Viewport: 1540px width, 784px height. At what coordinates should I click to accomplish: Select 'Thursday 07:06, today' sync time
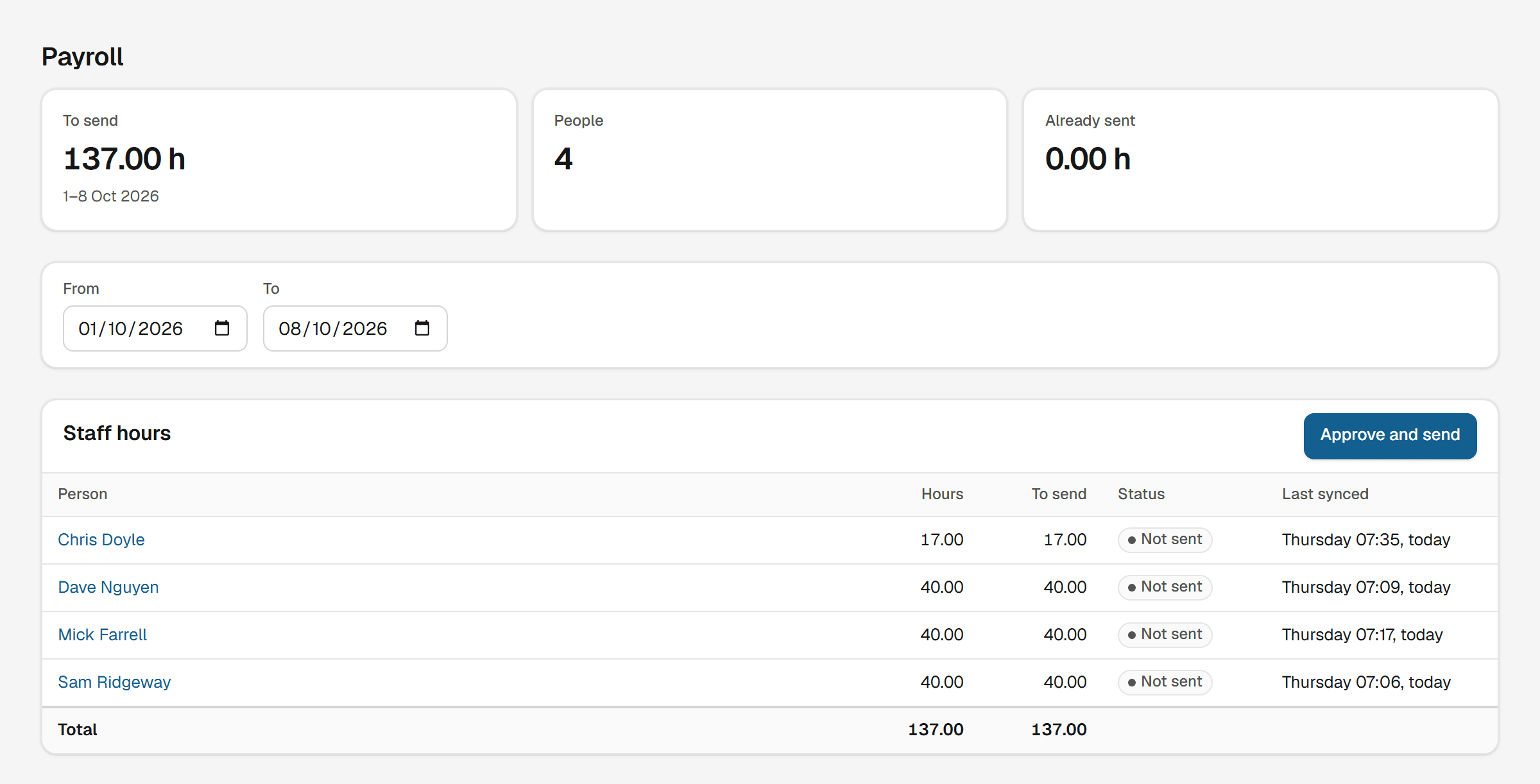tap(1366, 682)
